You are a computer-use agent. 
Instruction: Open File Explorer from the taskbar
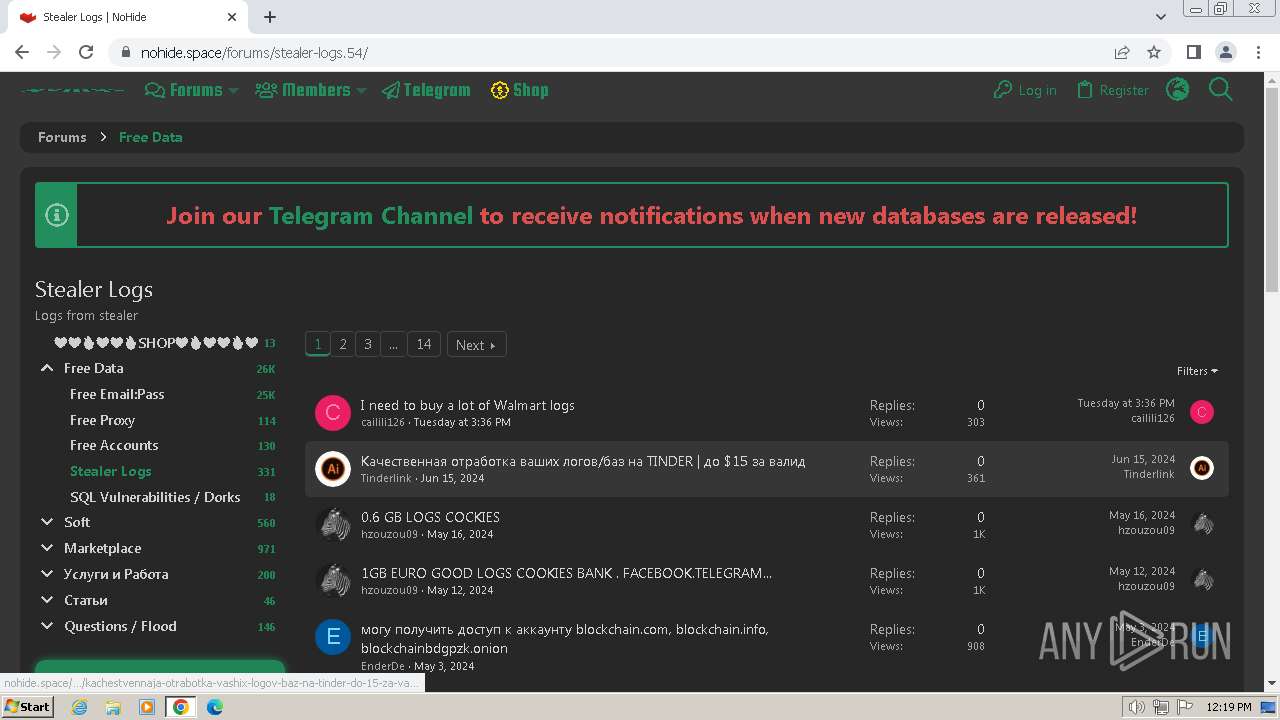tap(113, 707)
